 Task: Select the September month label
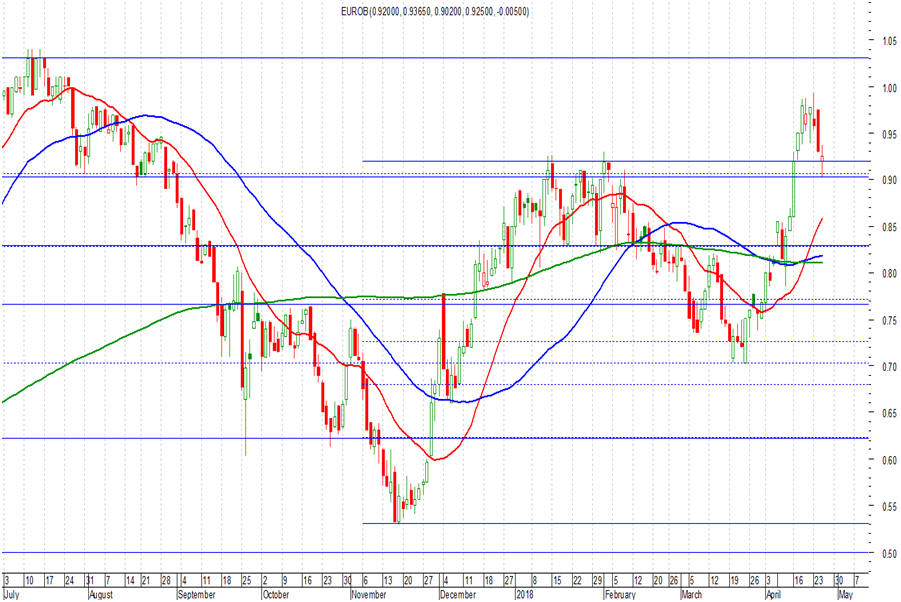coord(197,595)
